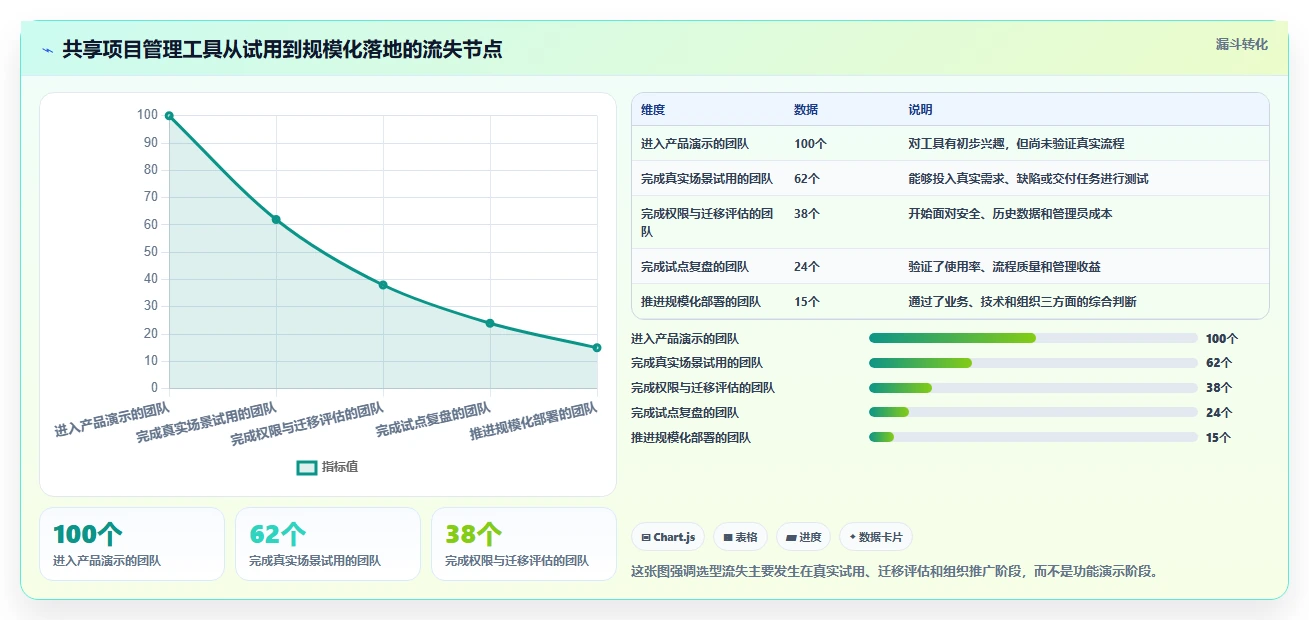The height and width of the screenshot is (620, 1309).
Task: Click 24个 value beside the progress bar
Action: pos(1219,413)
